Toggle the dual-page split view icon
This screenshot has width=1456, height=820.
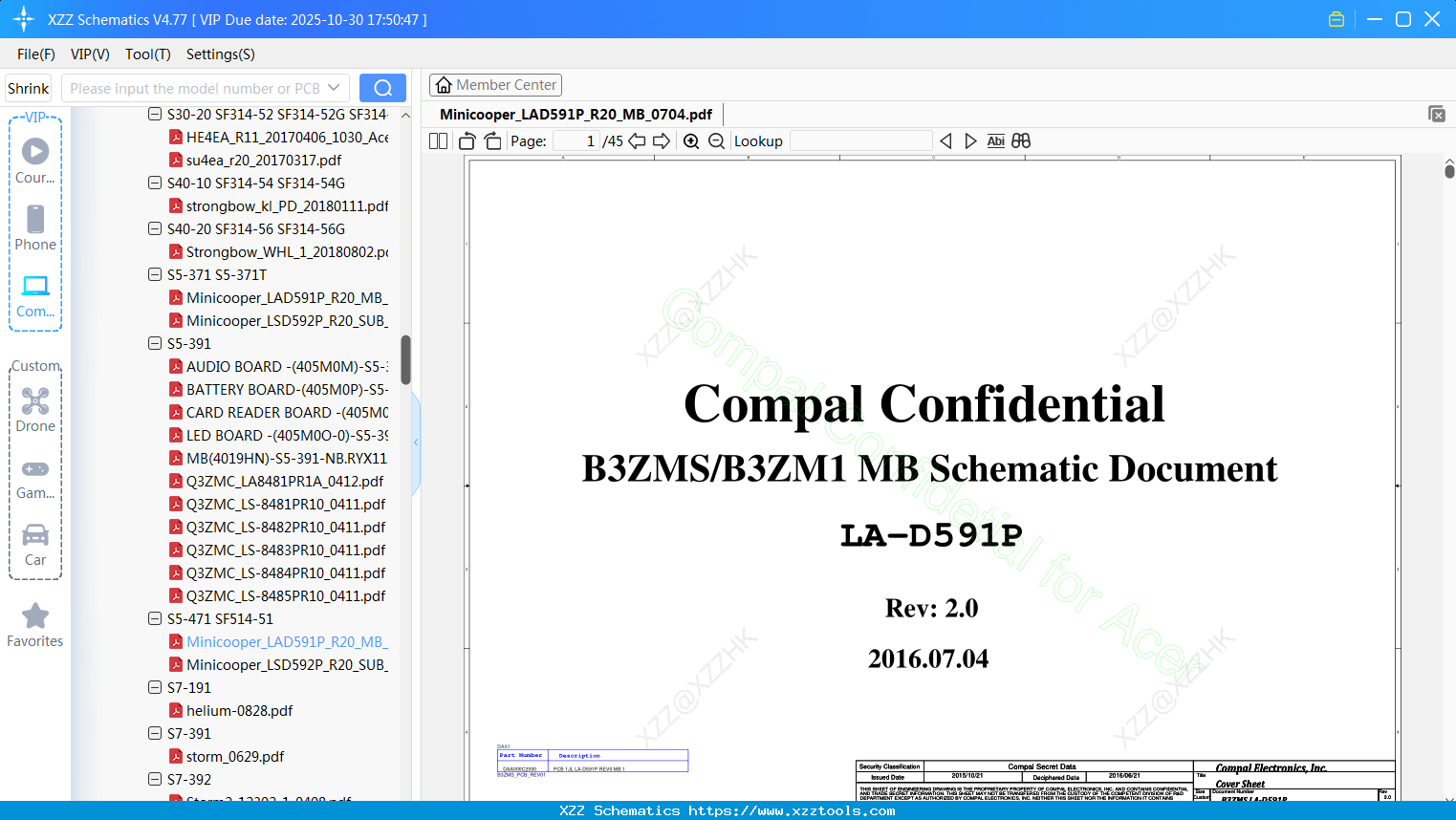point(438,141)
